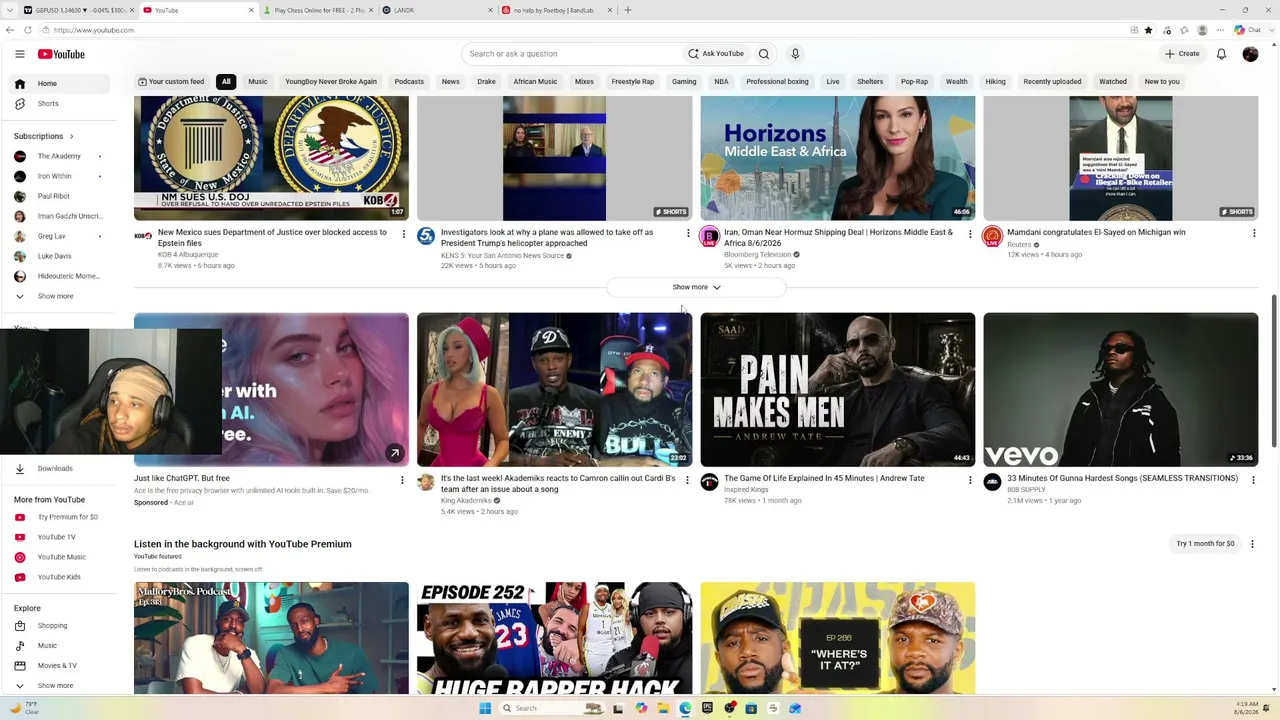Image resolution: width=1280 pixels, height=720 pixels.
Task: Open options for New Mexico sues video
Action: pos(404,234)
